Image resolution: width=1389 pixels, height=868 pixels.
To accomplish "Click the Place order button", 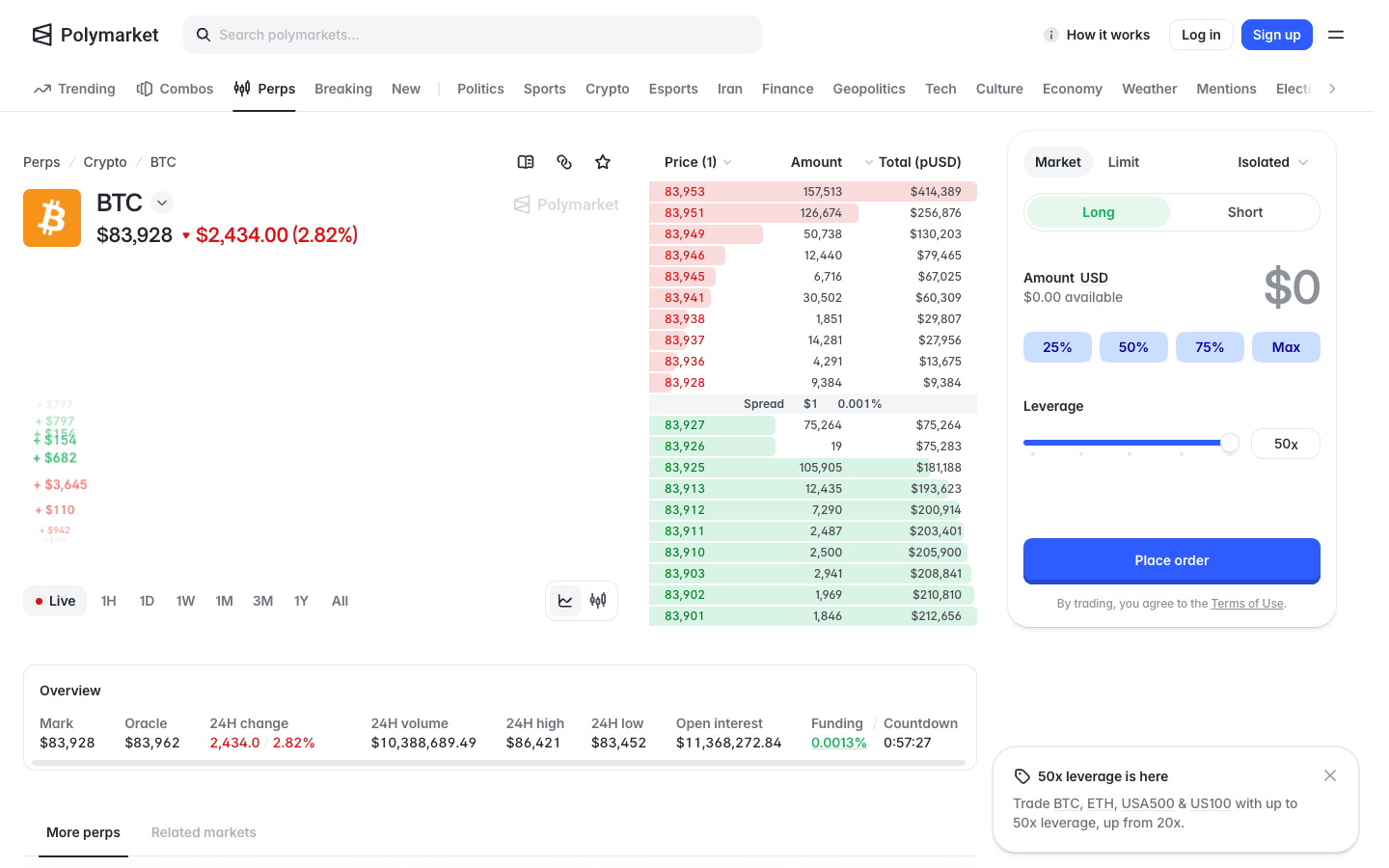I will tap(1172, 560).
